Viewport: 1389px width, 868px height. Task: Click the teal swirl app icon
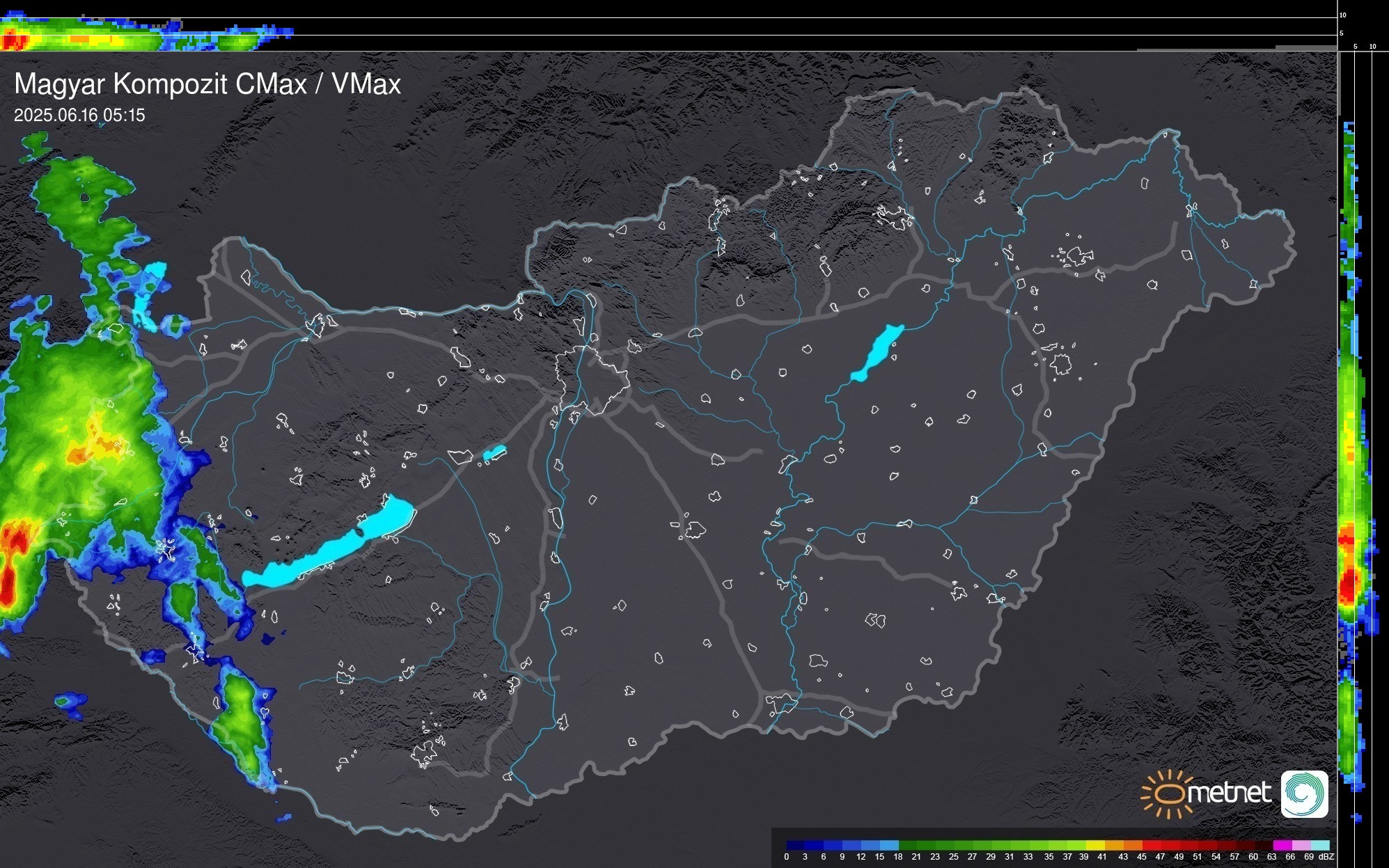[x=1304, y=794]
